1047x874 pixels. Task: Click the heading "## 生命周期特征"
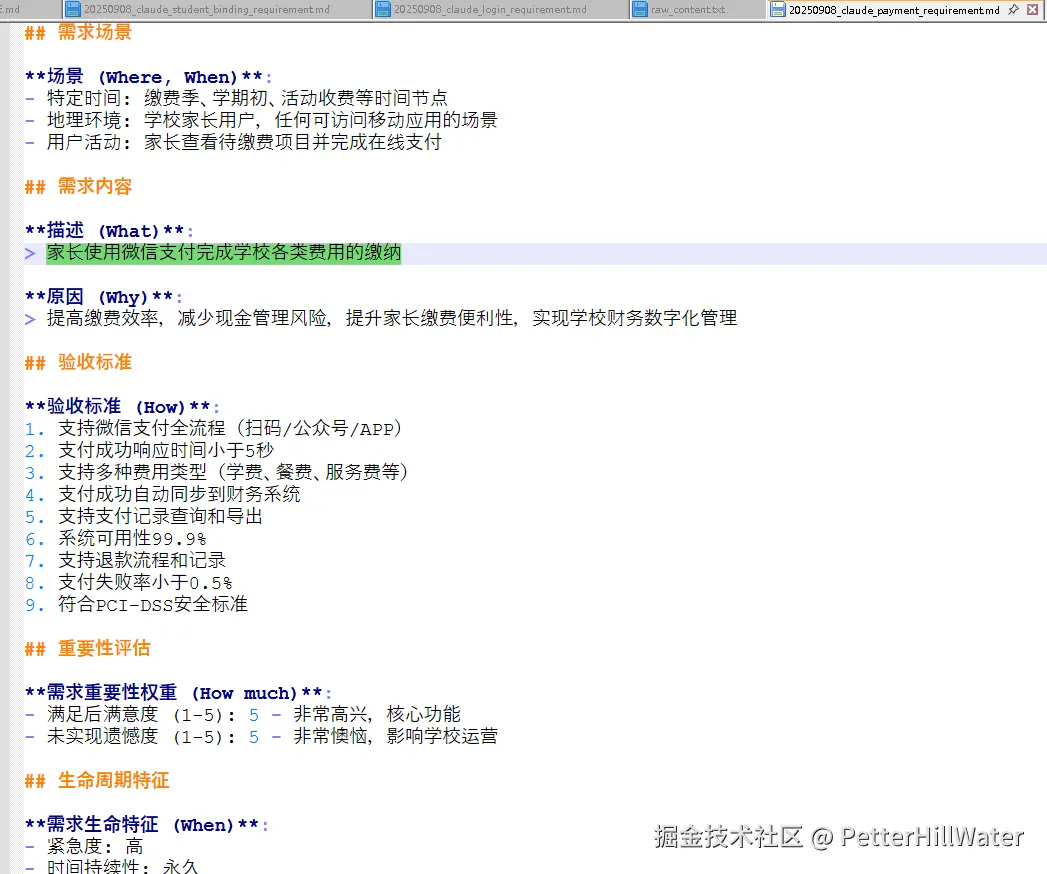click(x=97, y=781)
